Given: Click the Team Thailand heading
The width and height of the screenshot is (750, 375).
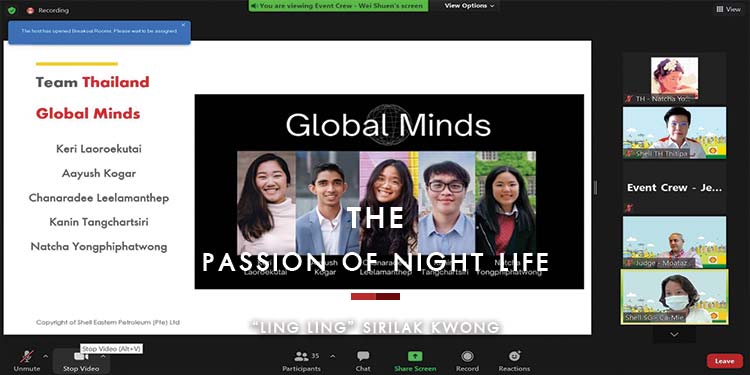Looking at the screenshot, I should pyautogui.click(x=92, y=82).
